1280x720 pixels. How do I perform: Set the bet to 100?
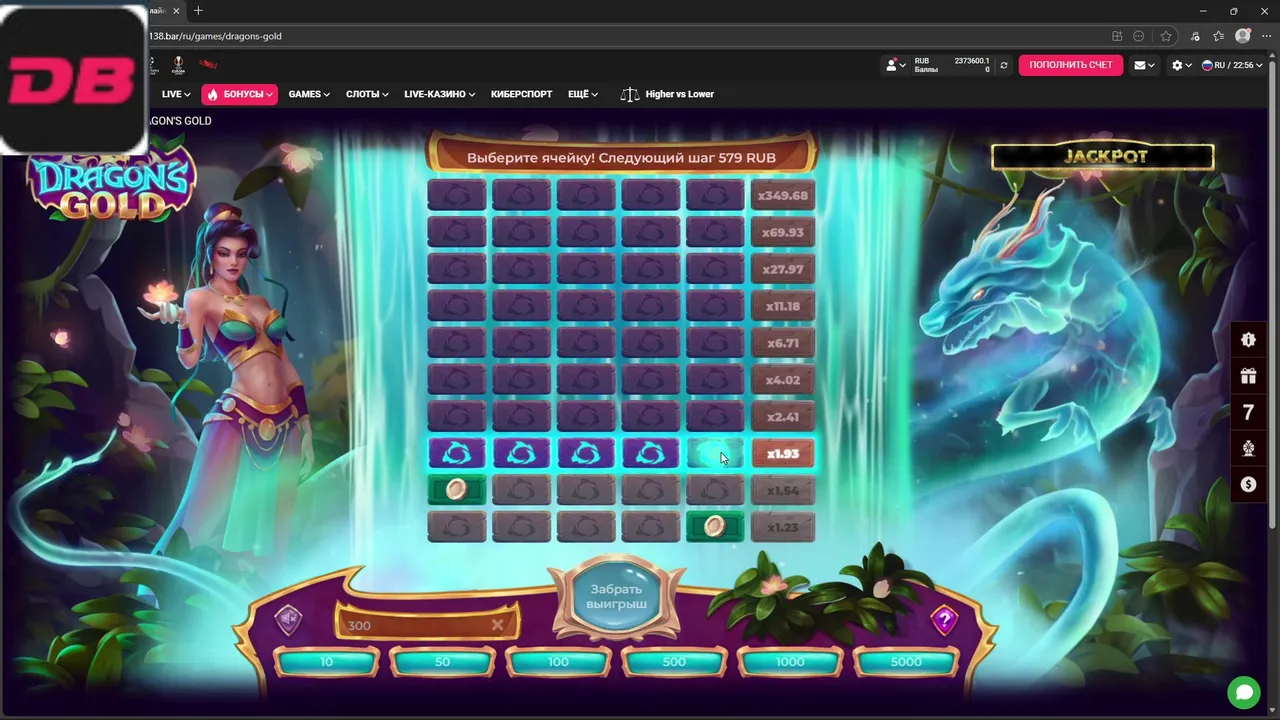[x=558, y=662]
